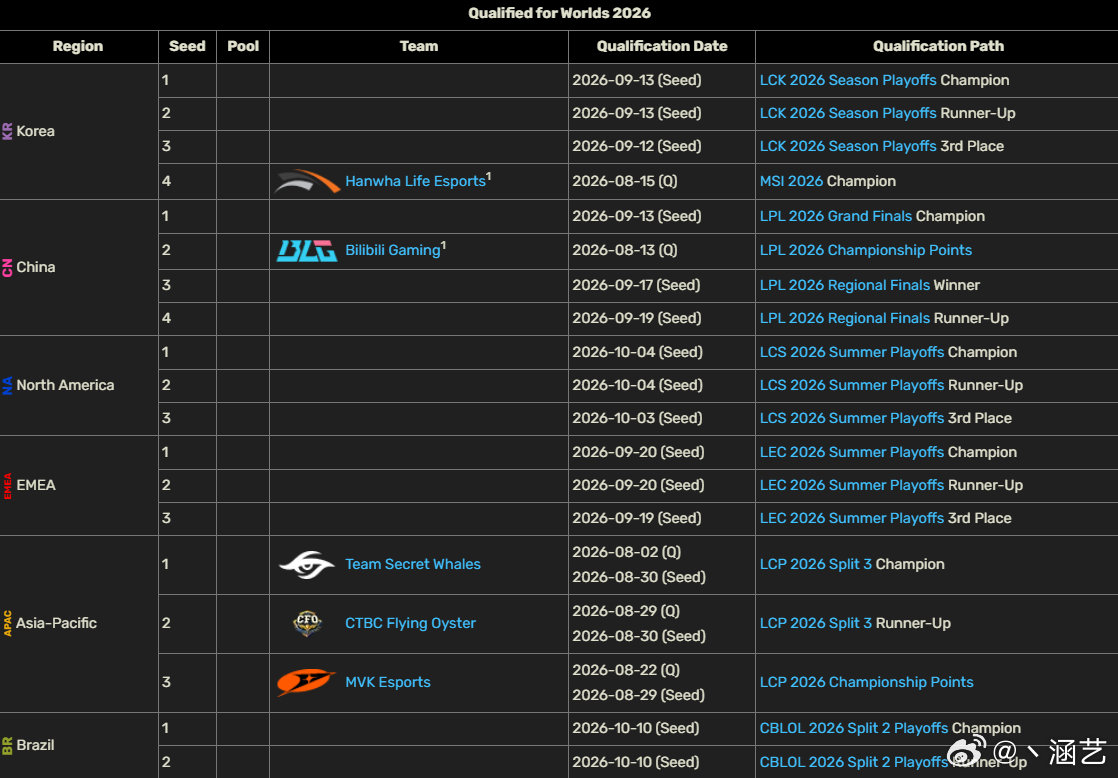Open LCS 2026 Summer Playoffs link in 3rd Place row

851,418
